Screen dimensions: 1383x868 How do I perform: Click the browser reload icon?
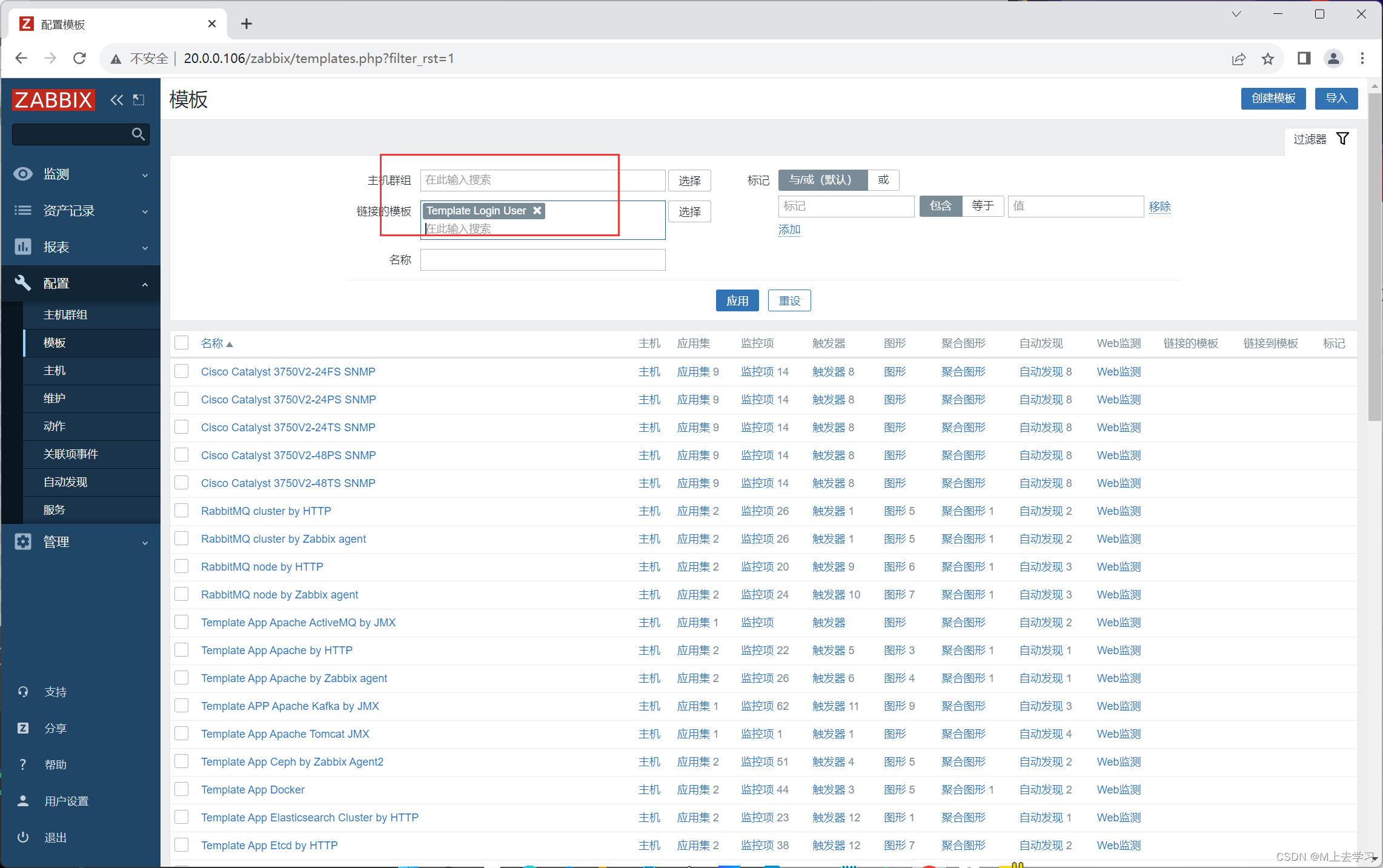tap(79, 58)
